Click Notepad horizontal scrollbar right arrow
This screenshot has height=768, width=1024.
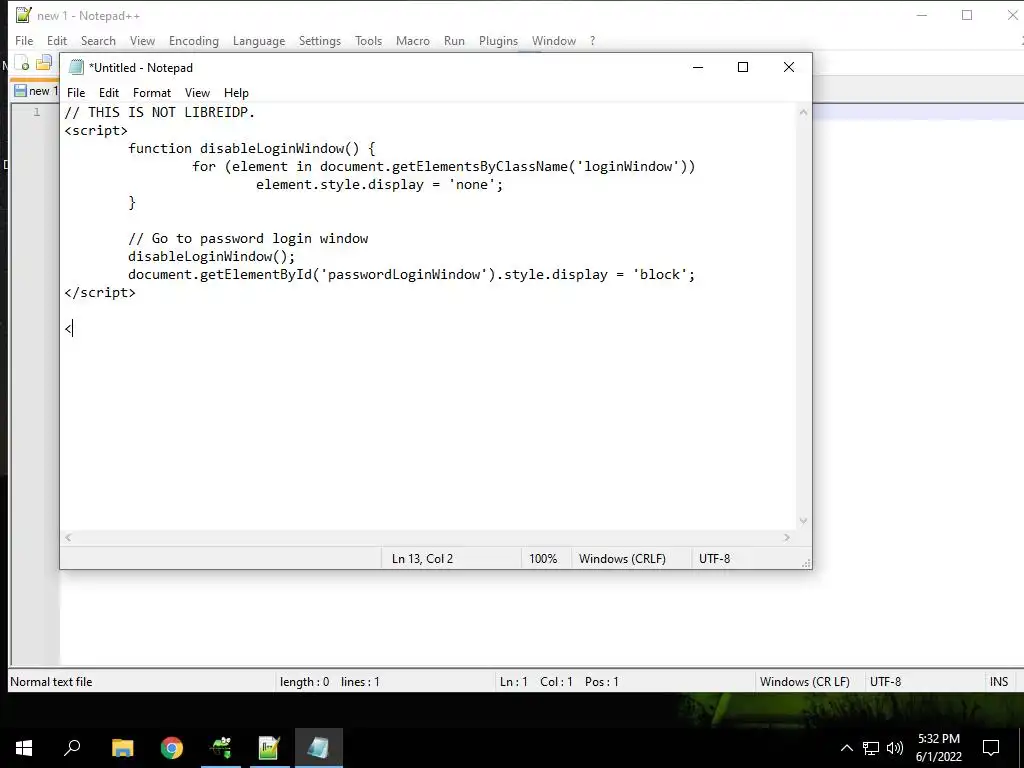coord(787,537)
